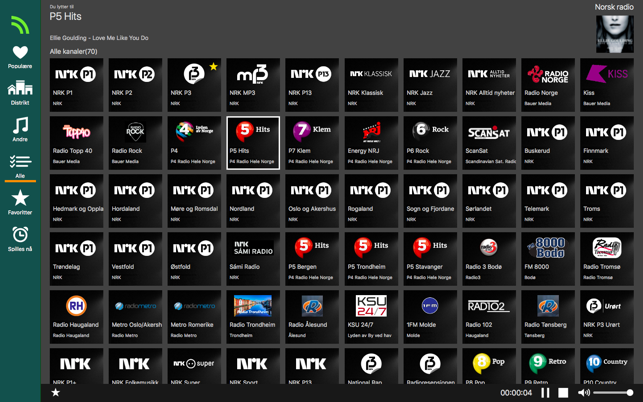Select the Alle channels tab
Image resolution: width=643 pixels, height=402 pixels.
click(20, 167)
